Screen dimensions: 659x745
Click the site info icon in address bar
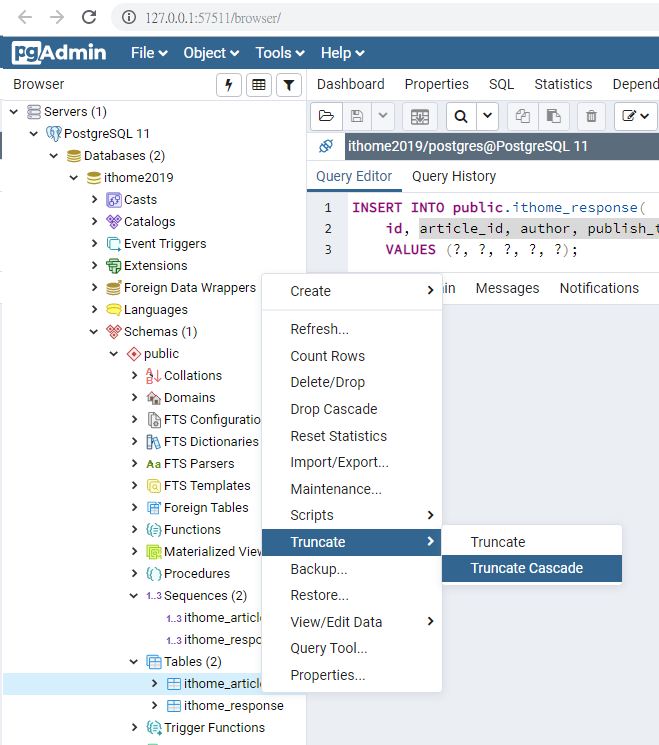coord(129,18)
